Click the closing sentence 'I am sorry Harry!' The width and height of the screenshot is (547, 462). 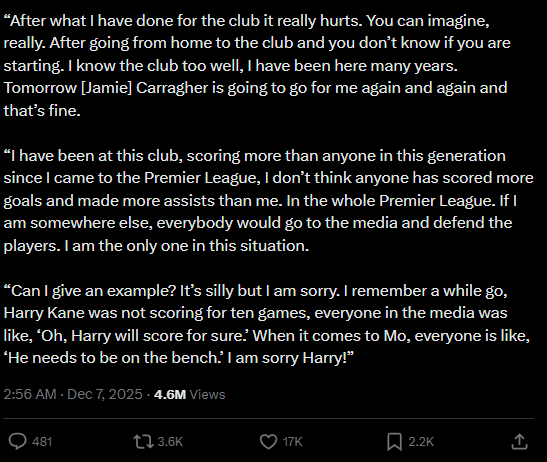click(291, 358)
